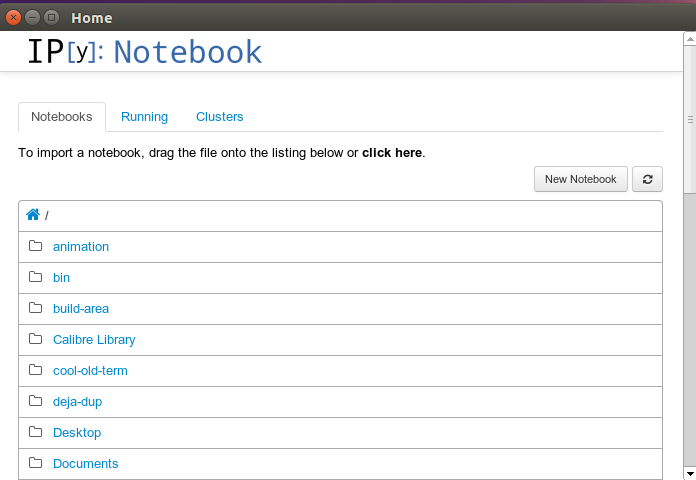Open the cool-old-term folder
Viewport: 696px width, 480px height.
(x=90, y=371)
